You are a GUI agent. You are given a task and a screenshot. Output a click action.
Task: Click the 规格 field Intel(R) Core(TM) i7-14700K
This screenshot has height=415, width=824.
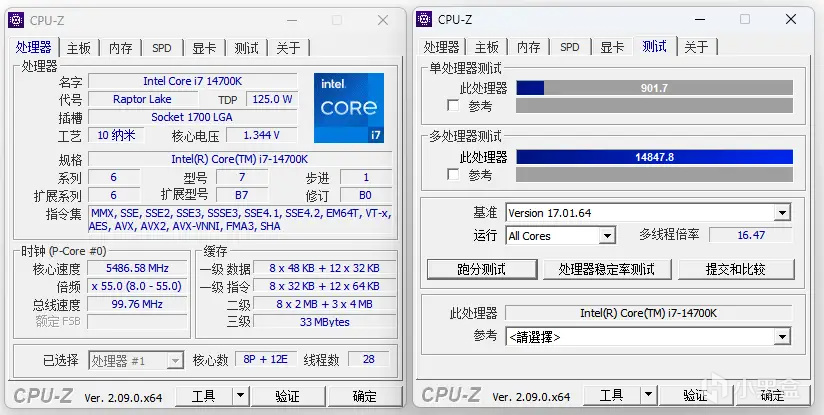point(240,159)
